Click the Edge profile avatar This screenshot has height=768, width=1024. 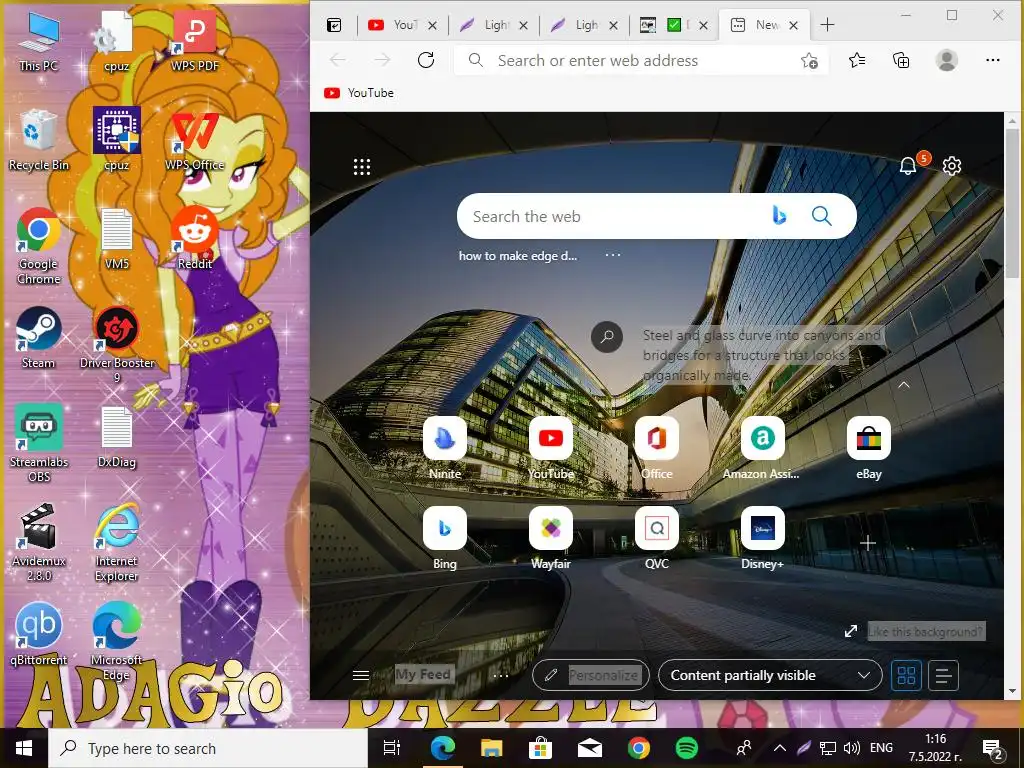click(x=946, y=60)
